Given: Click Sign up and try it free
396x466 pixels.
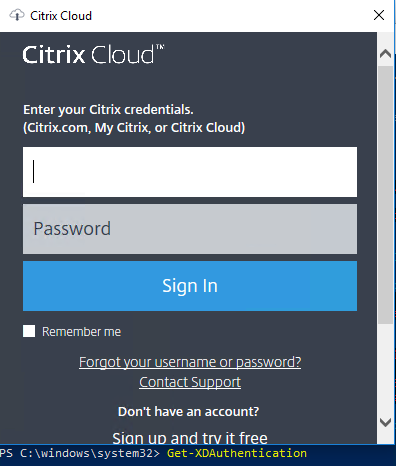Looking at the screenshot, I should point(190,438).
